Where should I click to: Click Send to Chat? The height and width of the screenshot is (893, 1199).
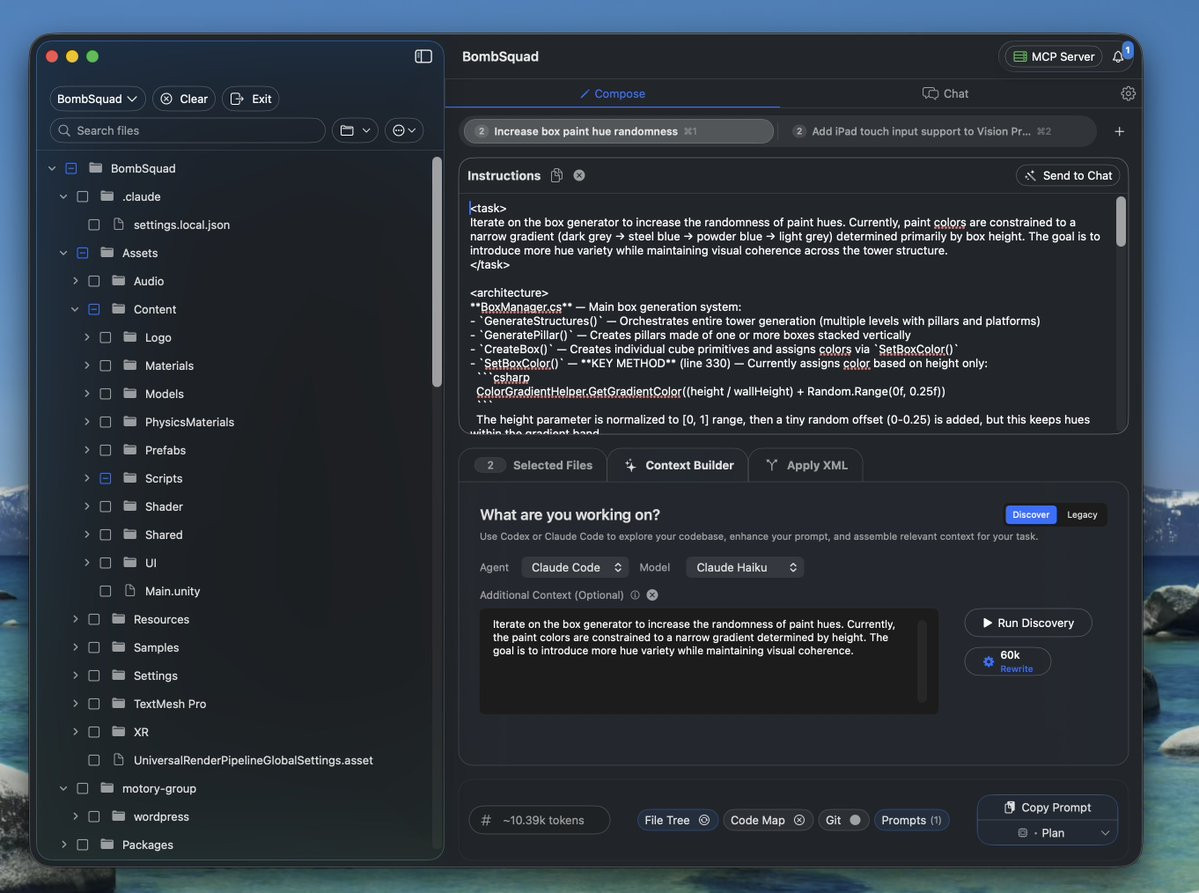coord(1068,176)
